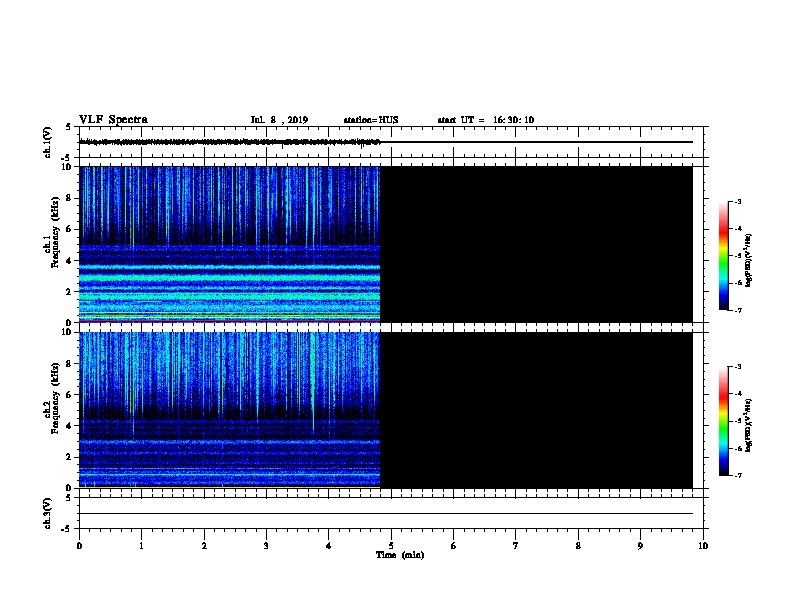792x612 pixels.
Task: Click time axis tick label "1"
Action: 141,546
